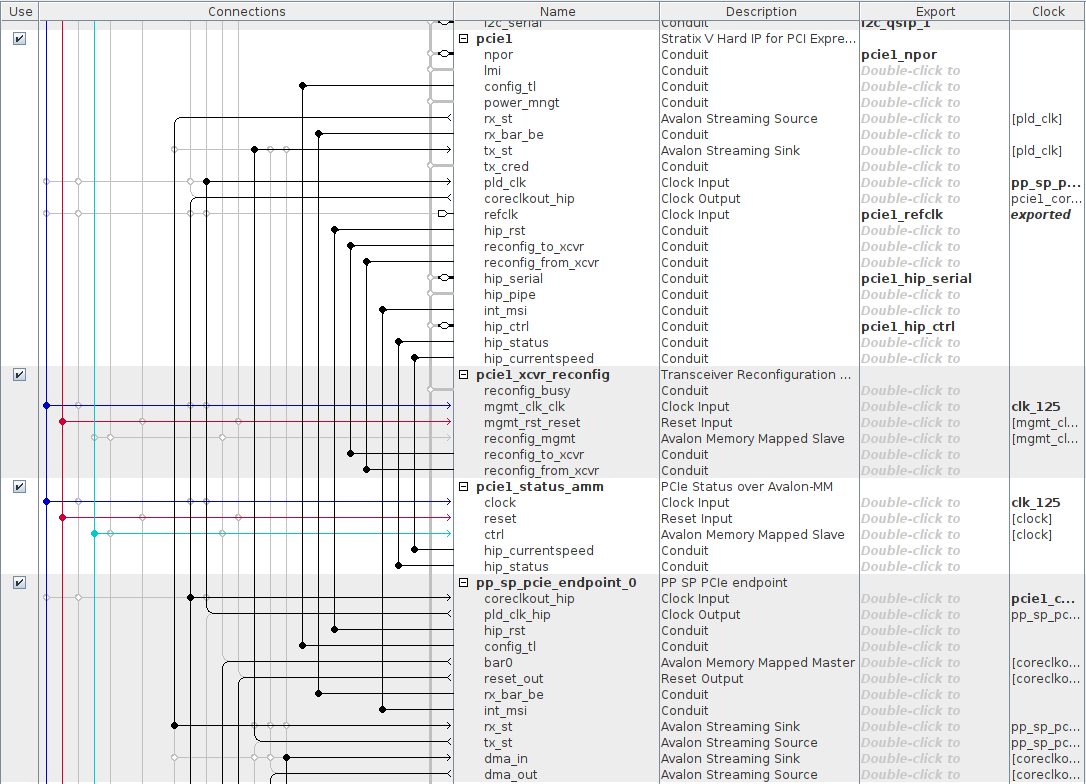Collapse the pcie1_status_amm entry
Screen dimensions: 1086x784
point(462,486)
